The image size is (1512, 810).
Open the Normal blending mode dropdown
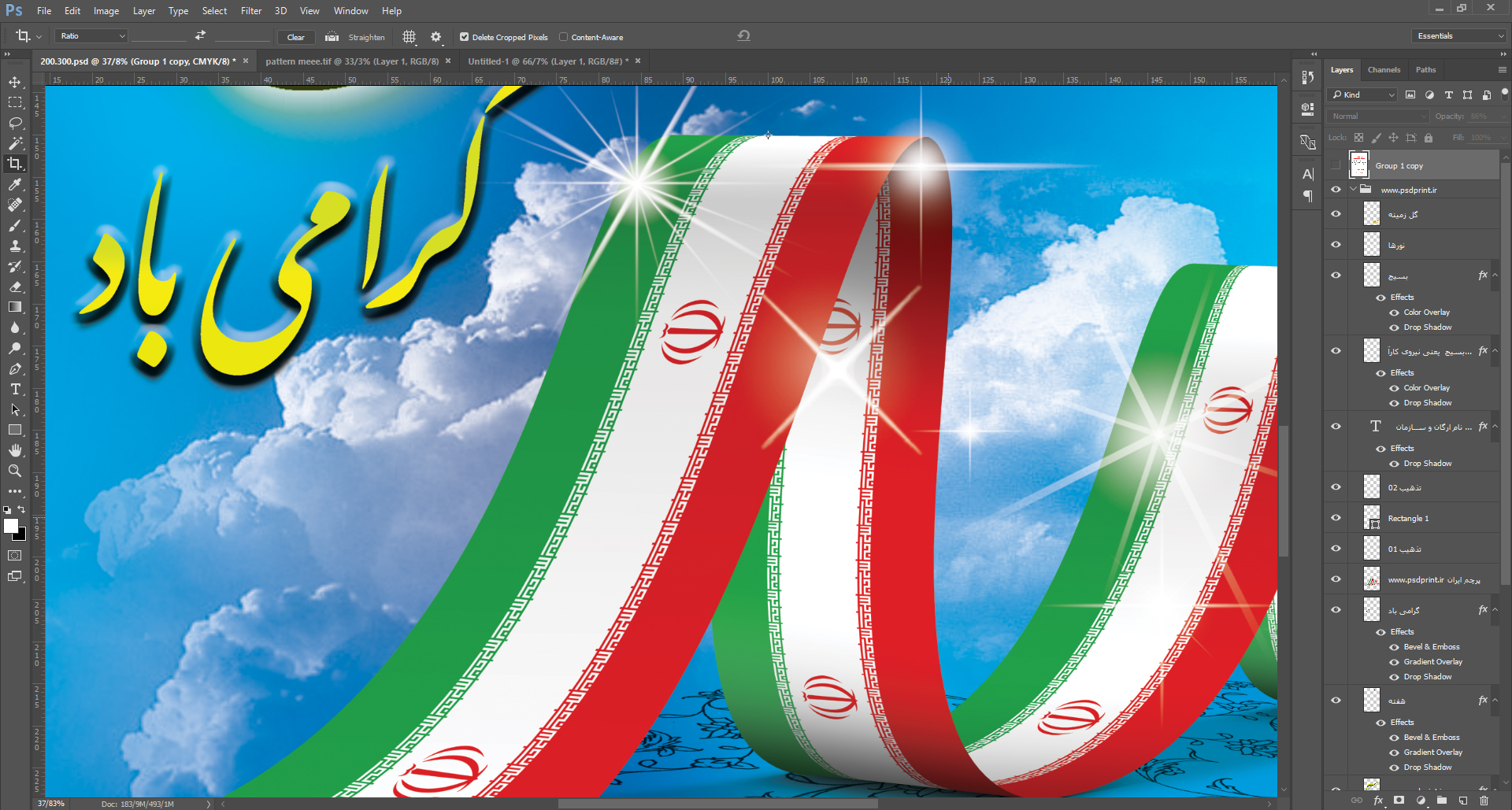[x=1378, y=116]
